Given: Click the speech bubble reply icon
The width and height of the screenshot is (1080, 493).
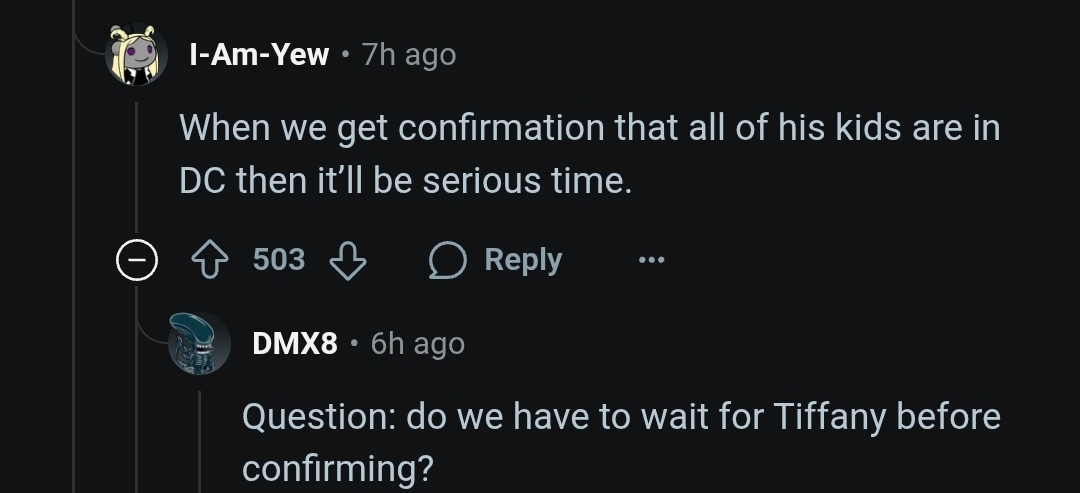Looking at the screenshot, I should tap(448, 261).
